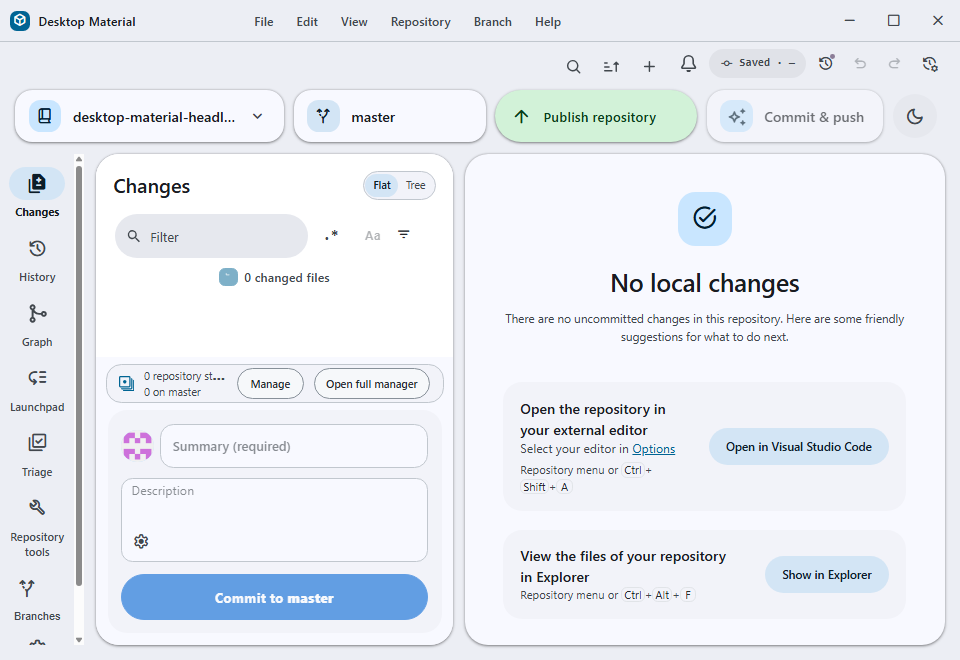960x660 pixels.
Task: Open the desktop-material-headl... repository dropdown
Action: [x=149, y=116]
